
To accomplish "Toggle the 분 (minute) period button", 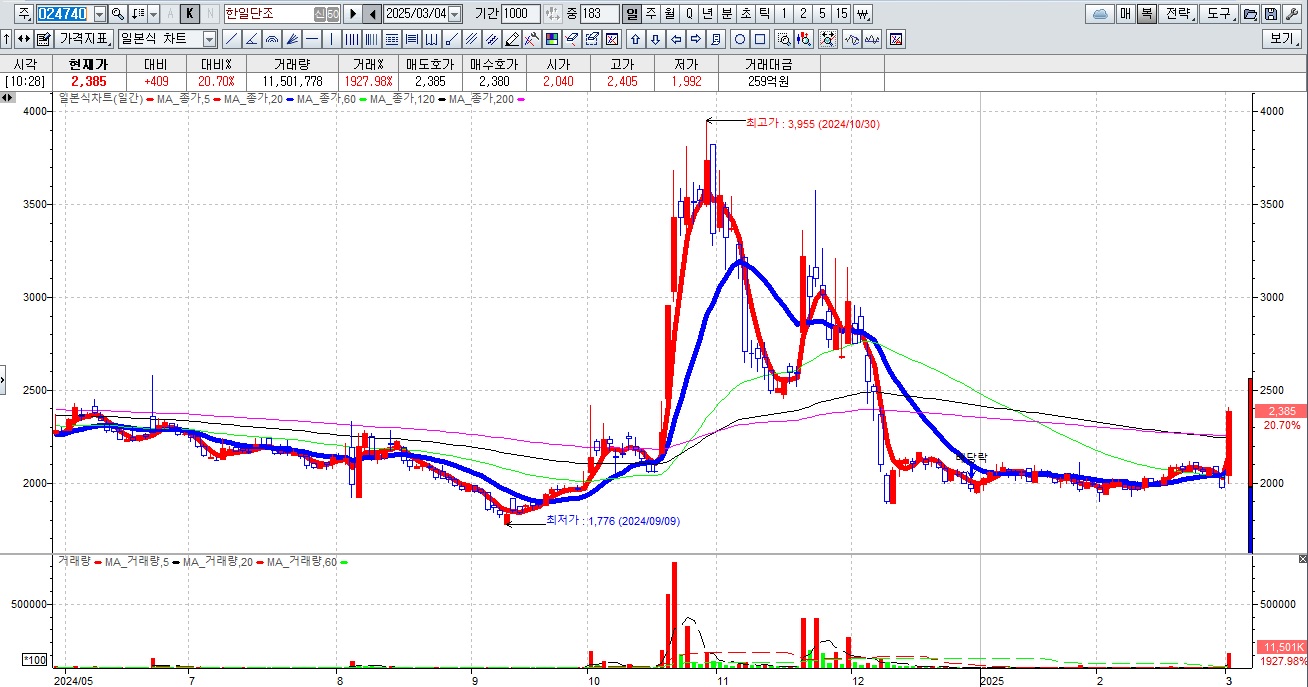I will pos(727,14).
